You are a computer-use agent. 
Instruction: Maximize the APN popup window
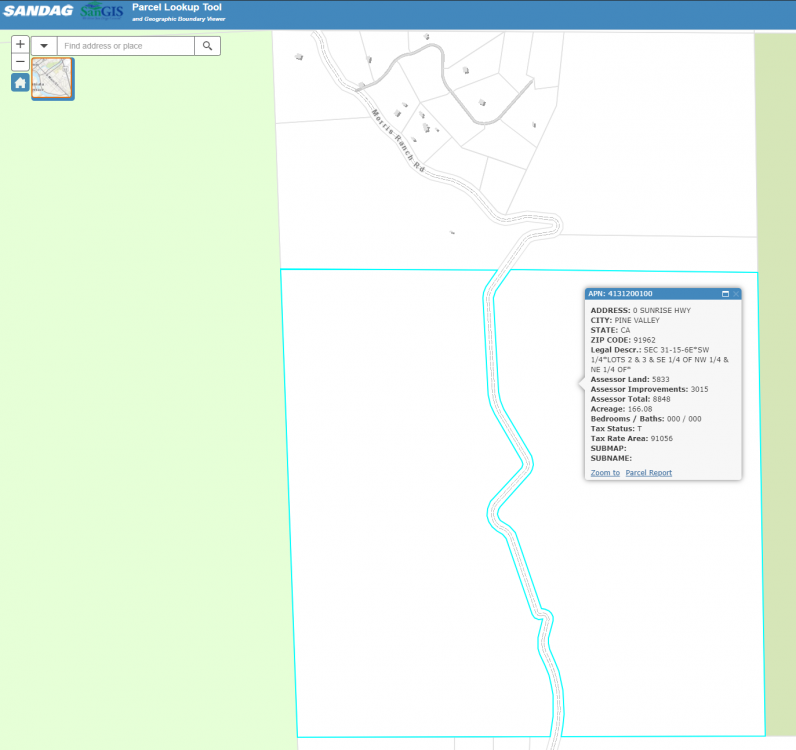pyautogui.click(x=725, y=294)
